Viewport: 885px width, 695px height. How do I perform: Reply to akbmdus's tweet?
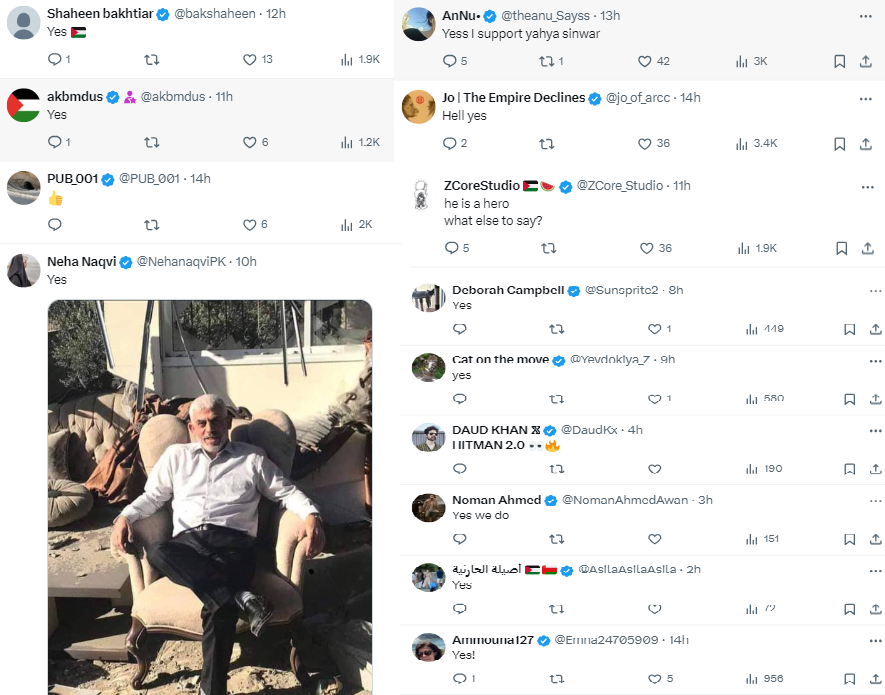(55, 142)
